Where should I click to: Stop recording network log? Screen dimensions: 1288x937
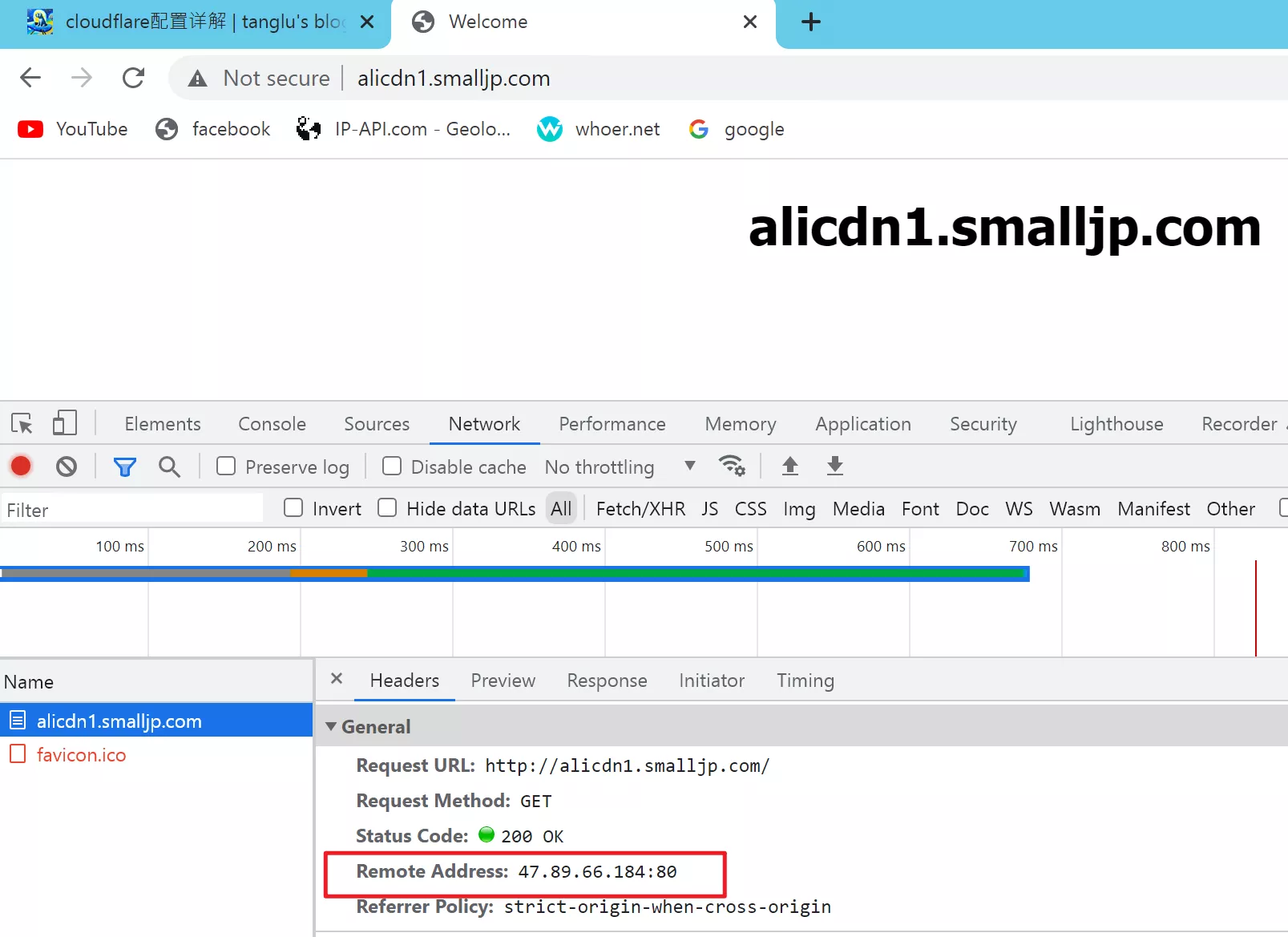click(21, 466)
